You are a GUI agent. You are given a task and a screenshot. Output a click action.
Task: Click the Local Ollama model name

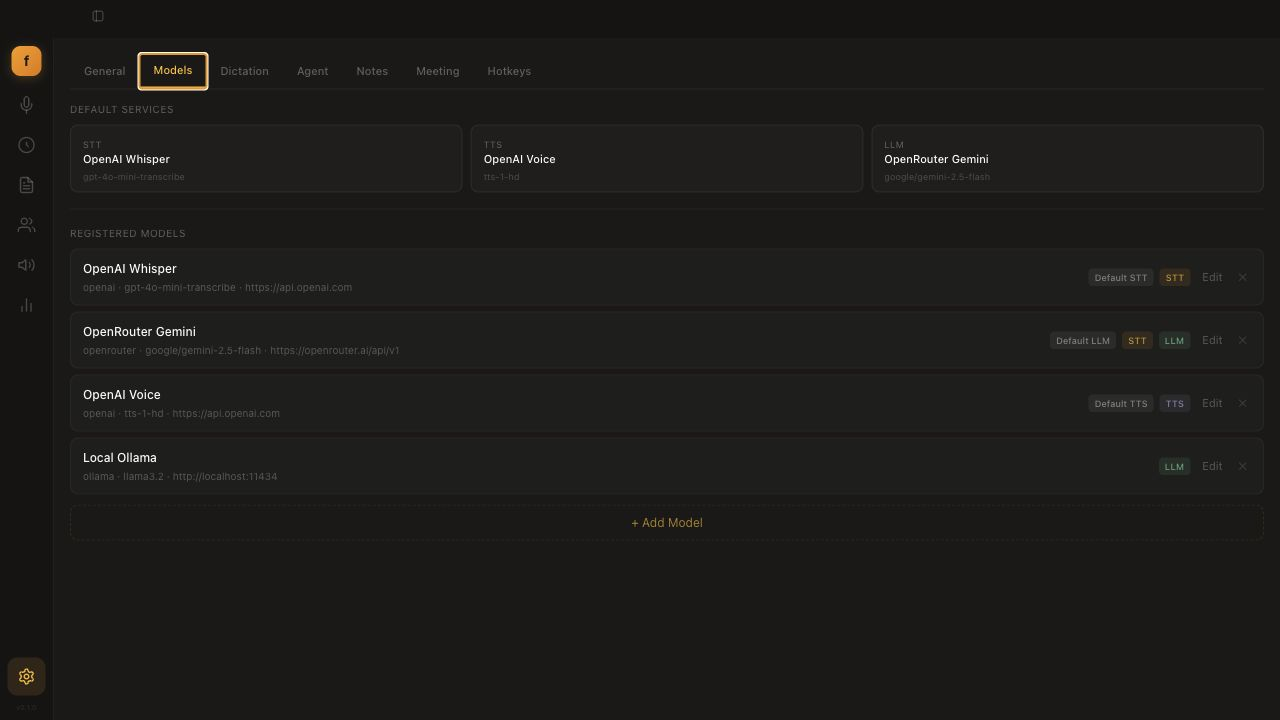[120, 458]
